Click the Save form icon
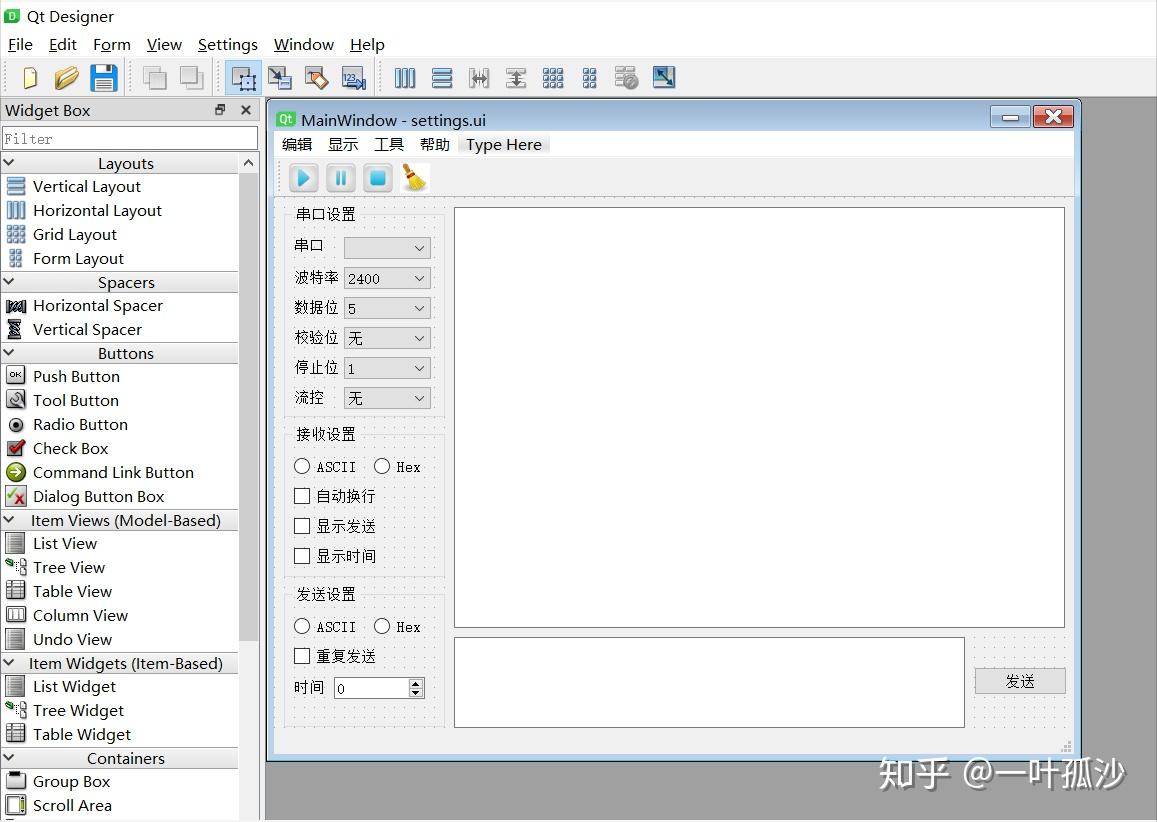Screen dimensions: 1157x822 tap(104, 77)
